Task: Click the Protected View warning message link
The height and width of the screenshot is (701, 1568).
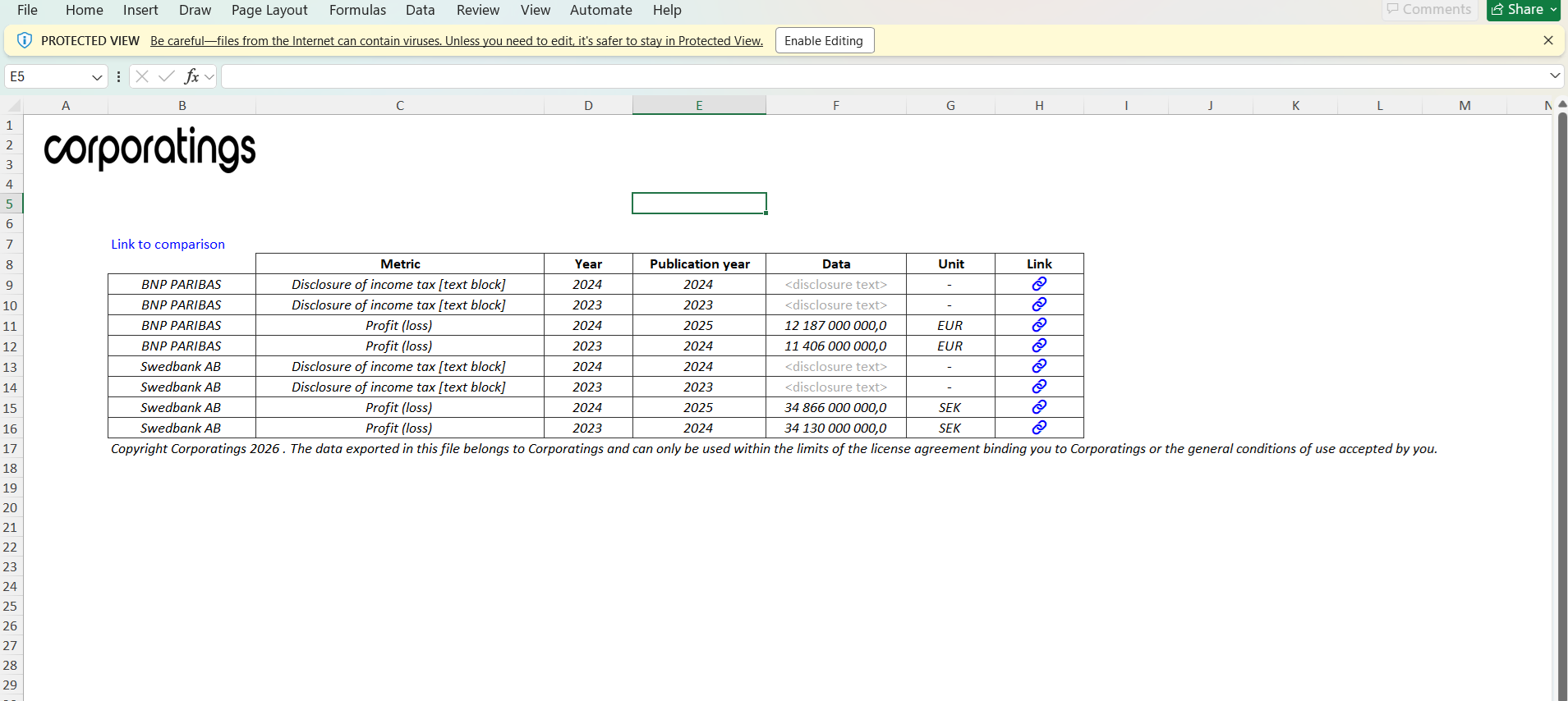Action: pos(457,41)
